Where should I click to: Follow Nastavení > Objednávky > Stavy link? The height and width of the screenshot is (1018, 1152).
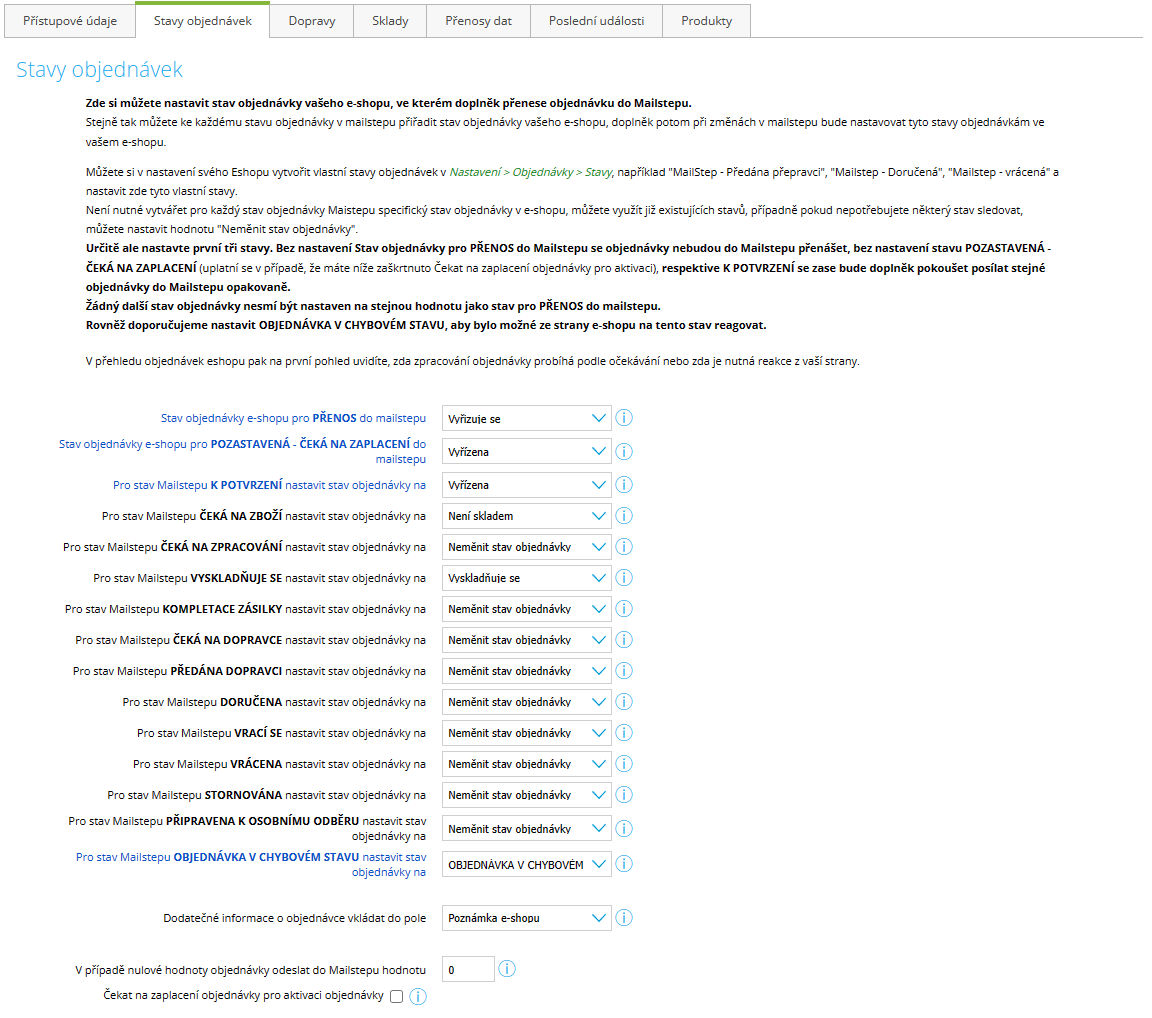tap(530, 172)
